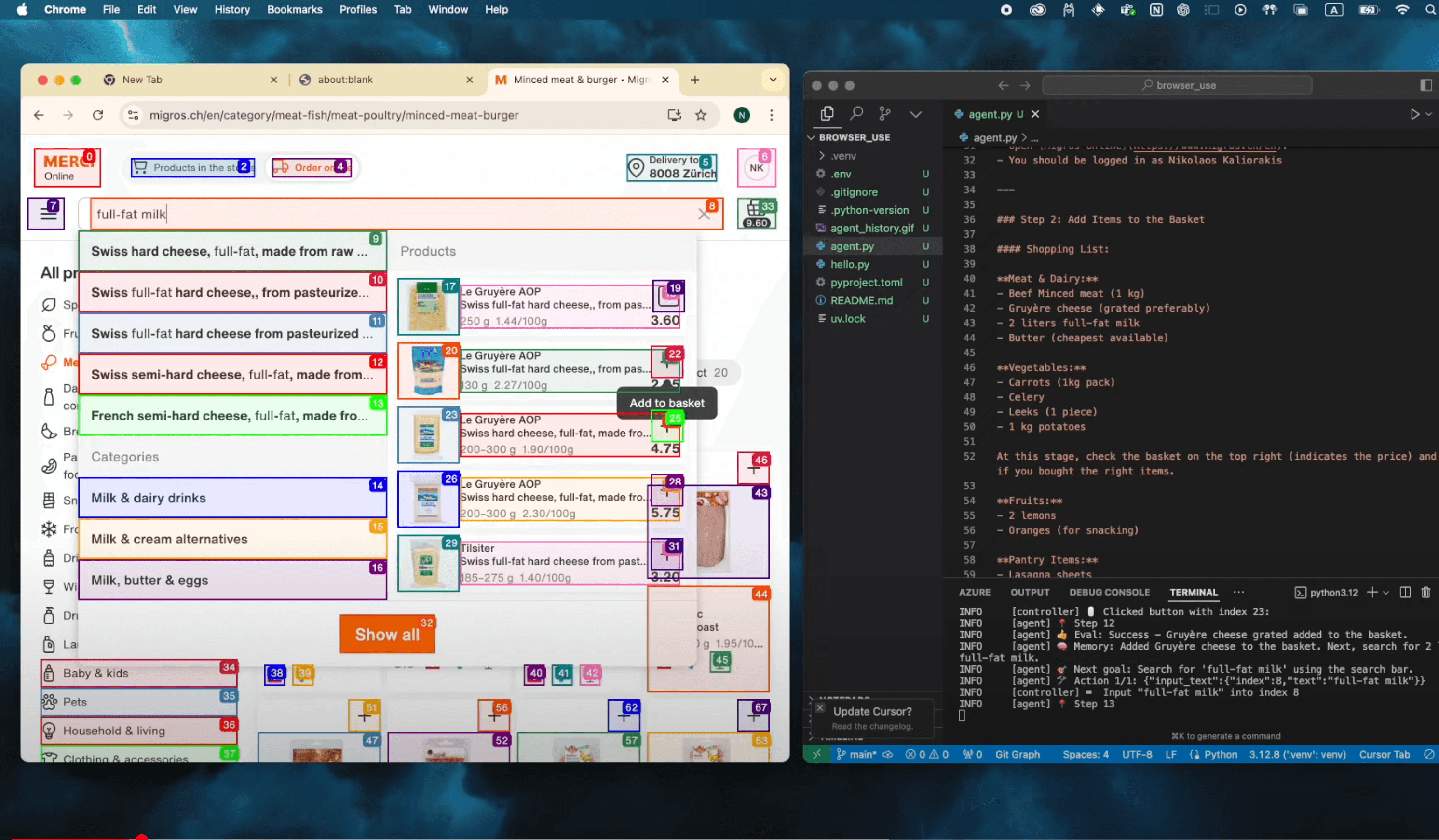Open the Chrome tab search dropdown arrow

[773, 80]
